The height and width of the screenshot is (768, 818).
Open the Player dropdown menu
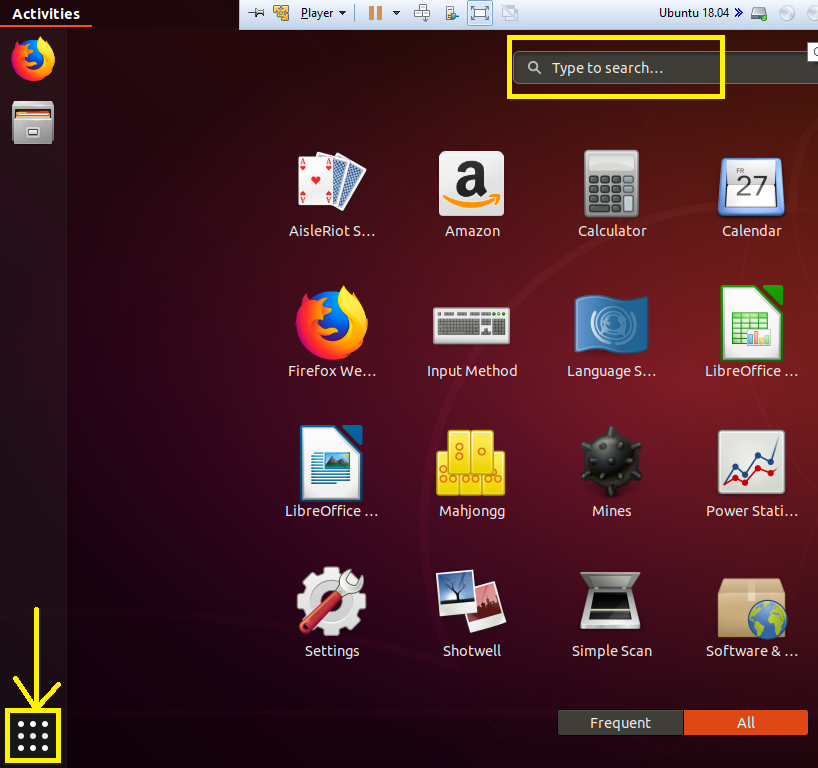(323, 13)
